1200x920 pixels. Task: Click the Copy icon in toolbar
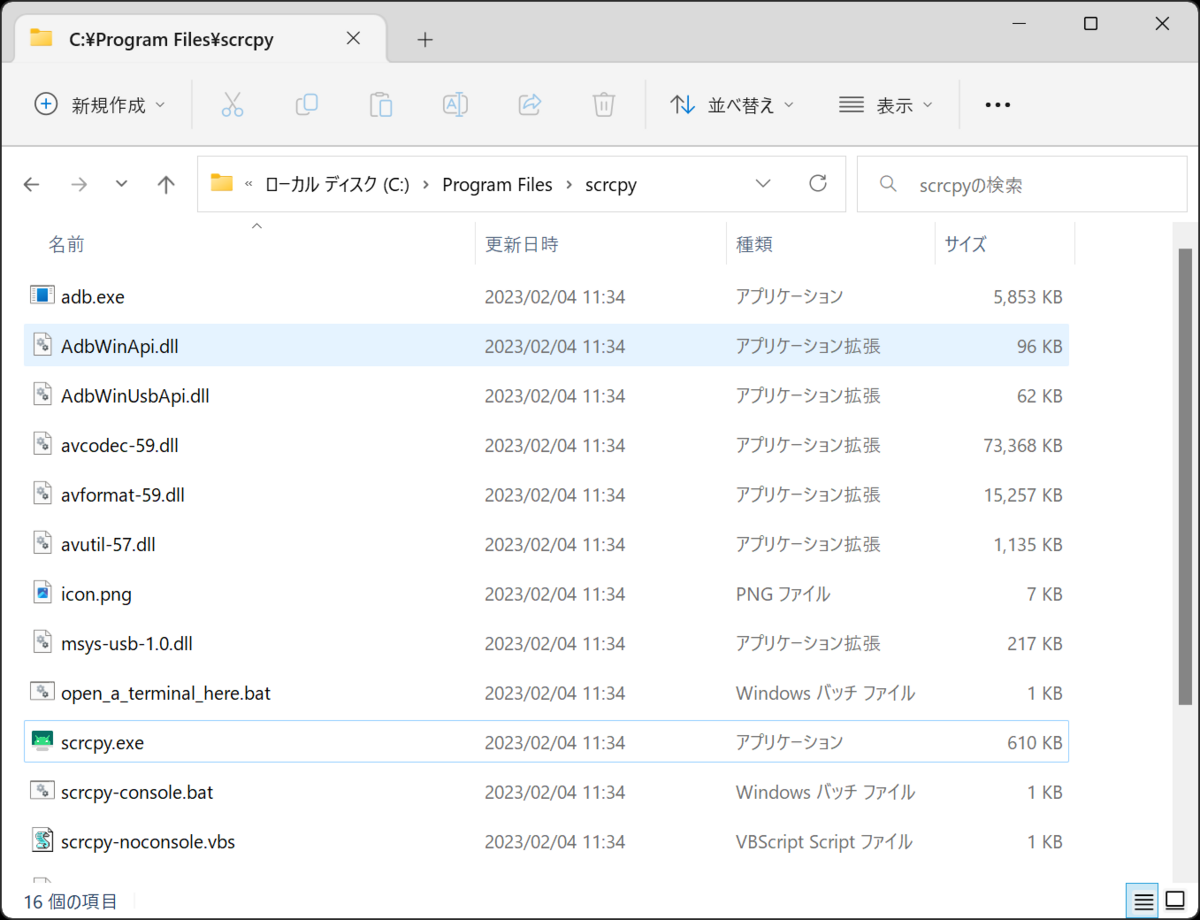click(x=306, y=104)
